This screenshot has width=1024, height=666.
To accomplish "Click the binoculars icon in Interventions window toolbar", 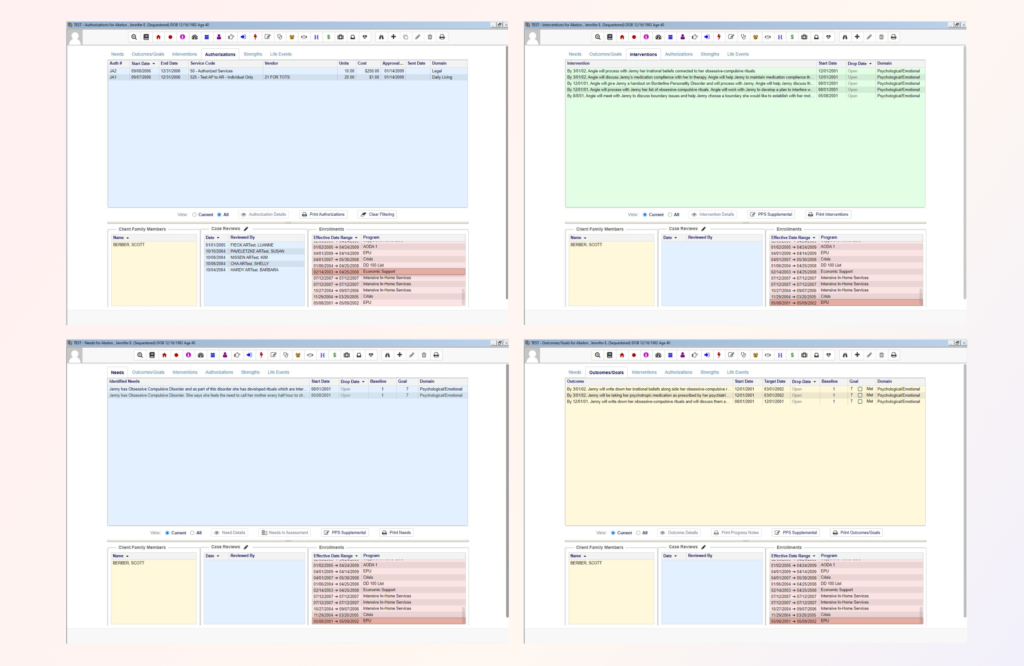I will point(845,36).
